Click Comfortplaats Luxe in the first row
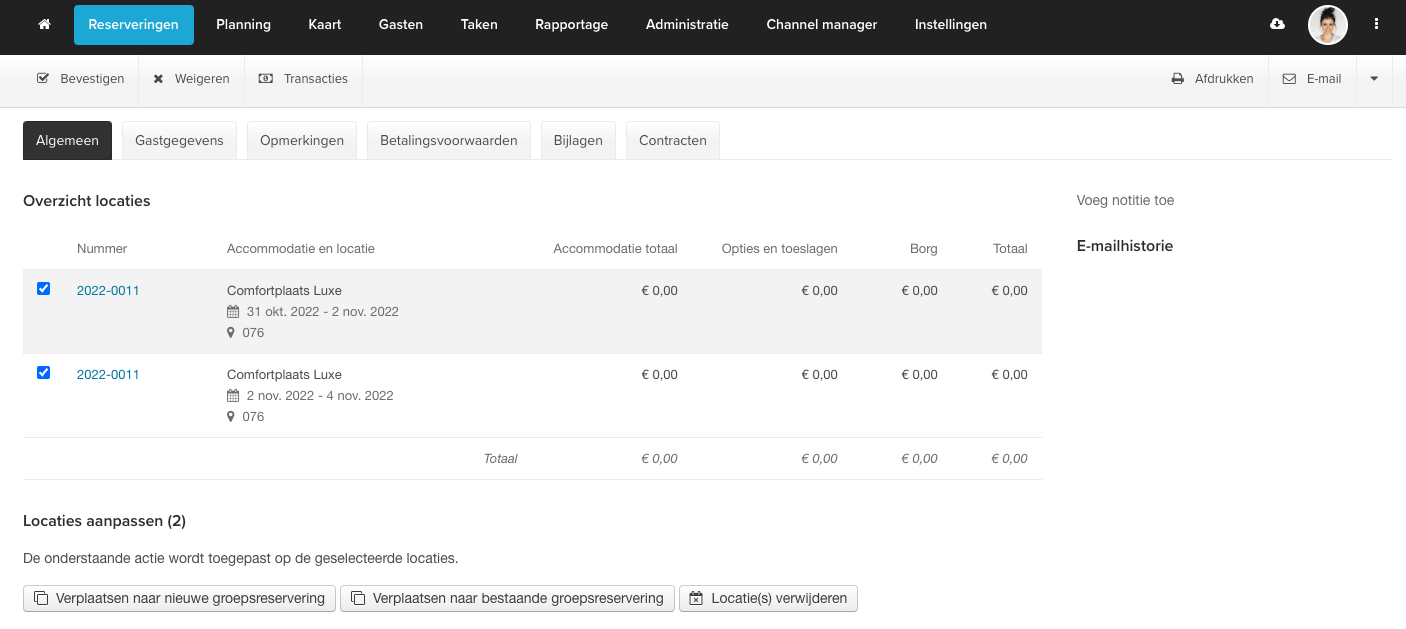Image resolution: width=1406 pixels, height=629 pixels. point(284,291)
